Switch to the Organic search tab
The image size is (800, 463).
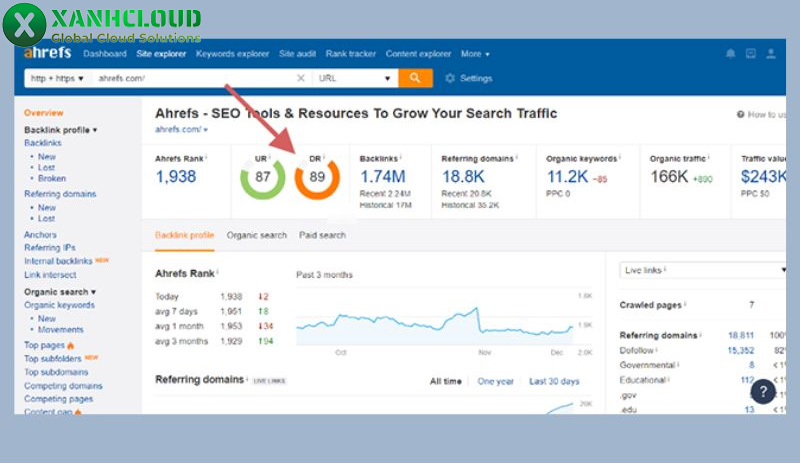(x=256, y=236)
